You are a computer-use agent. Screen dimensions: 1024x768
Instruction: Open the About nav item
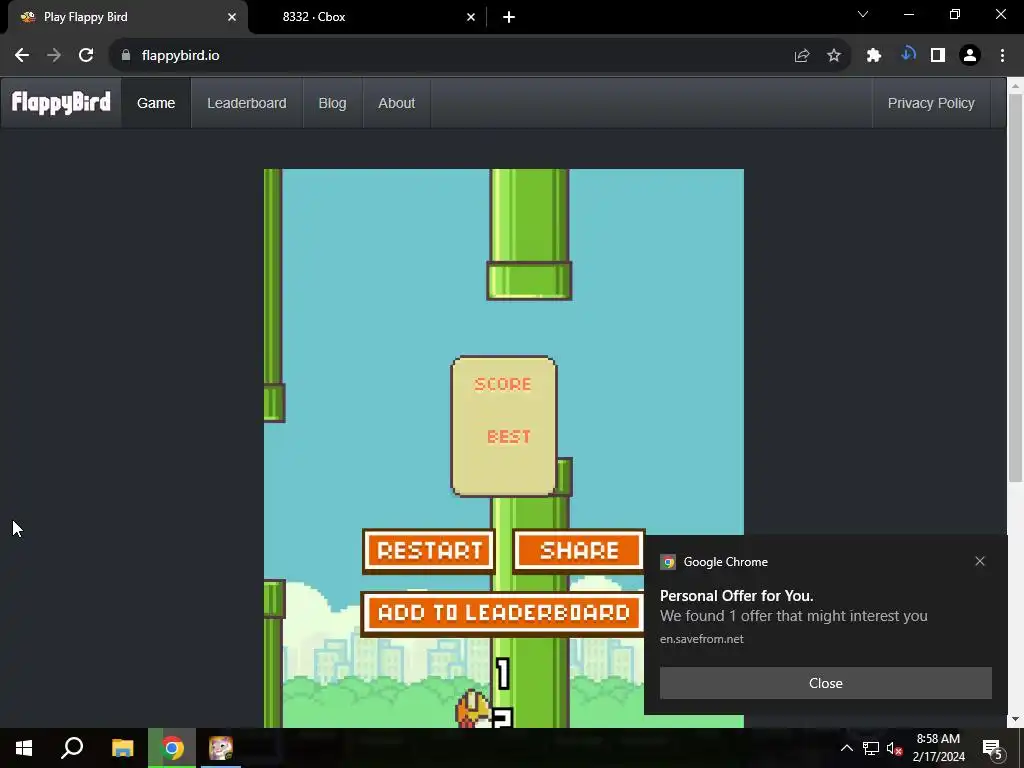point(396,103)
